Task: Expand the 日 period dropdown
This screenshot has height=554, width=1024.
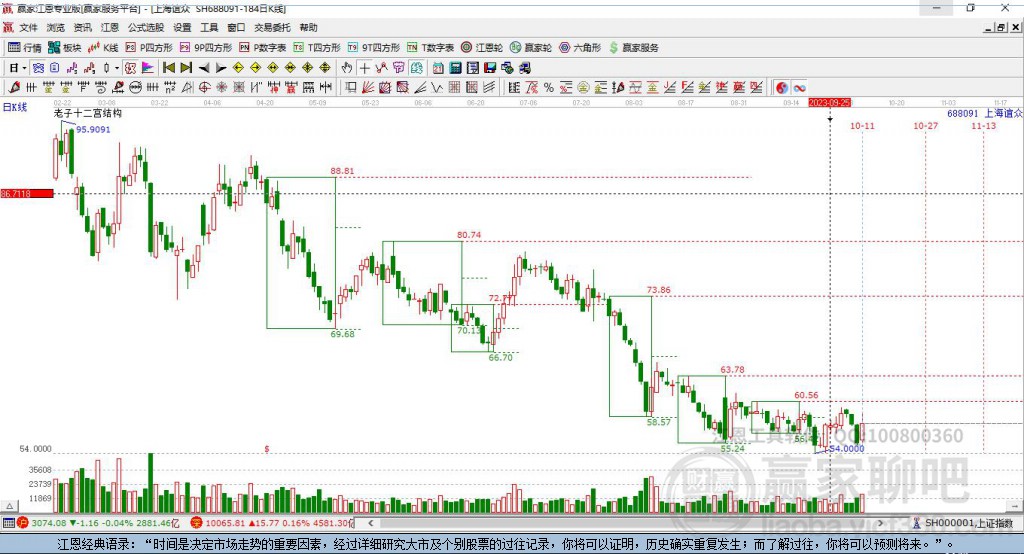Action: pos(24,68)
